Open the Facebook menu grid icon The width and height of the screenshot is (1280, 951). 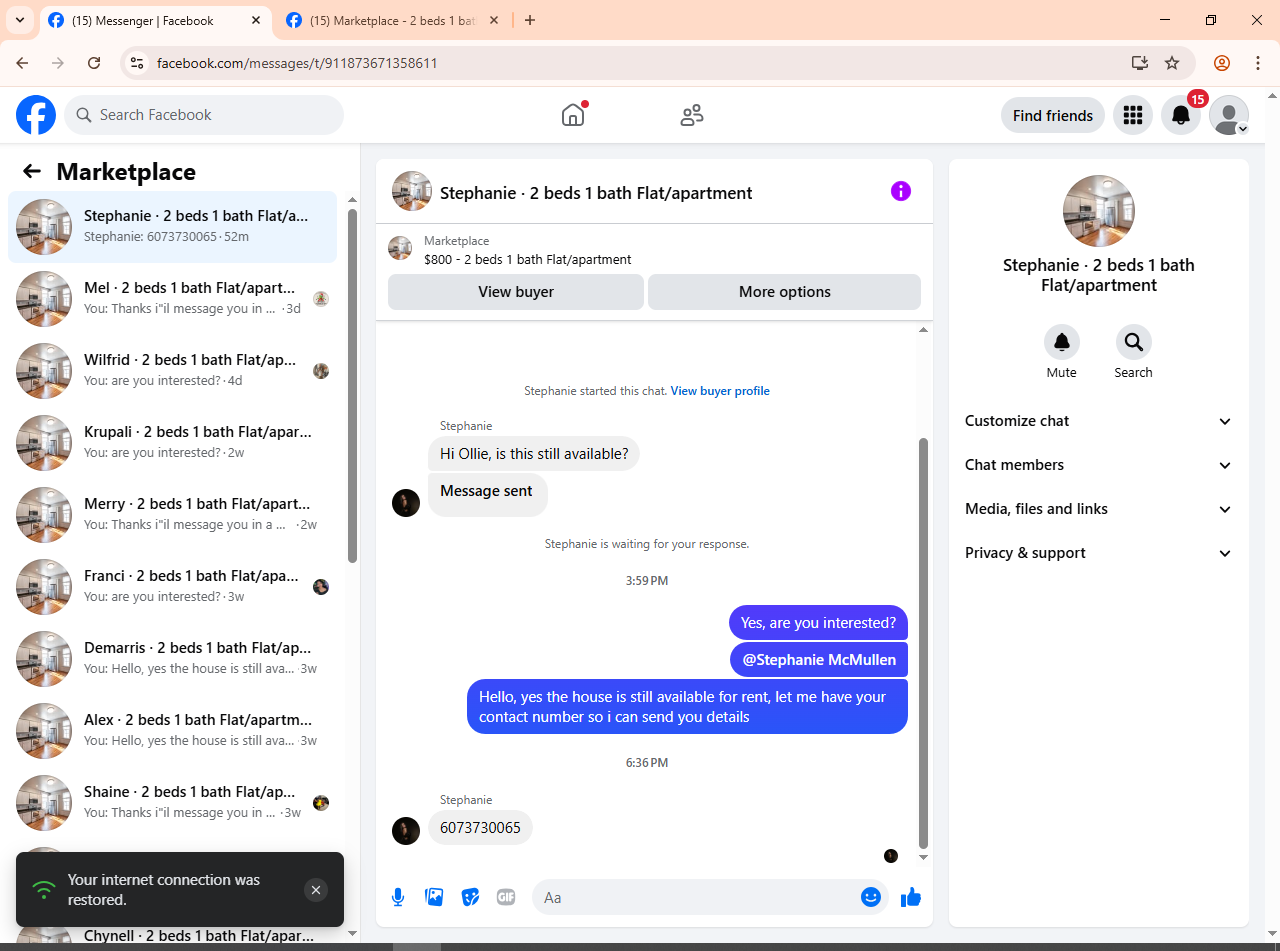(x=1133, y=115)
